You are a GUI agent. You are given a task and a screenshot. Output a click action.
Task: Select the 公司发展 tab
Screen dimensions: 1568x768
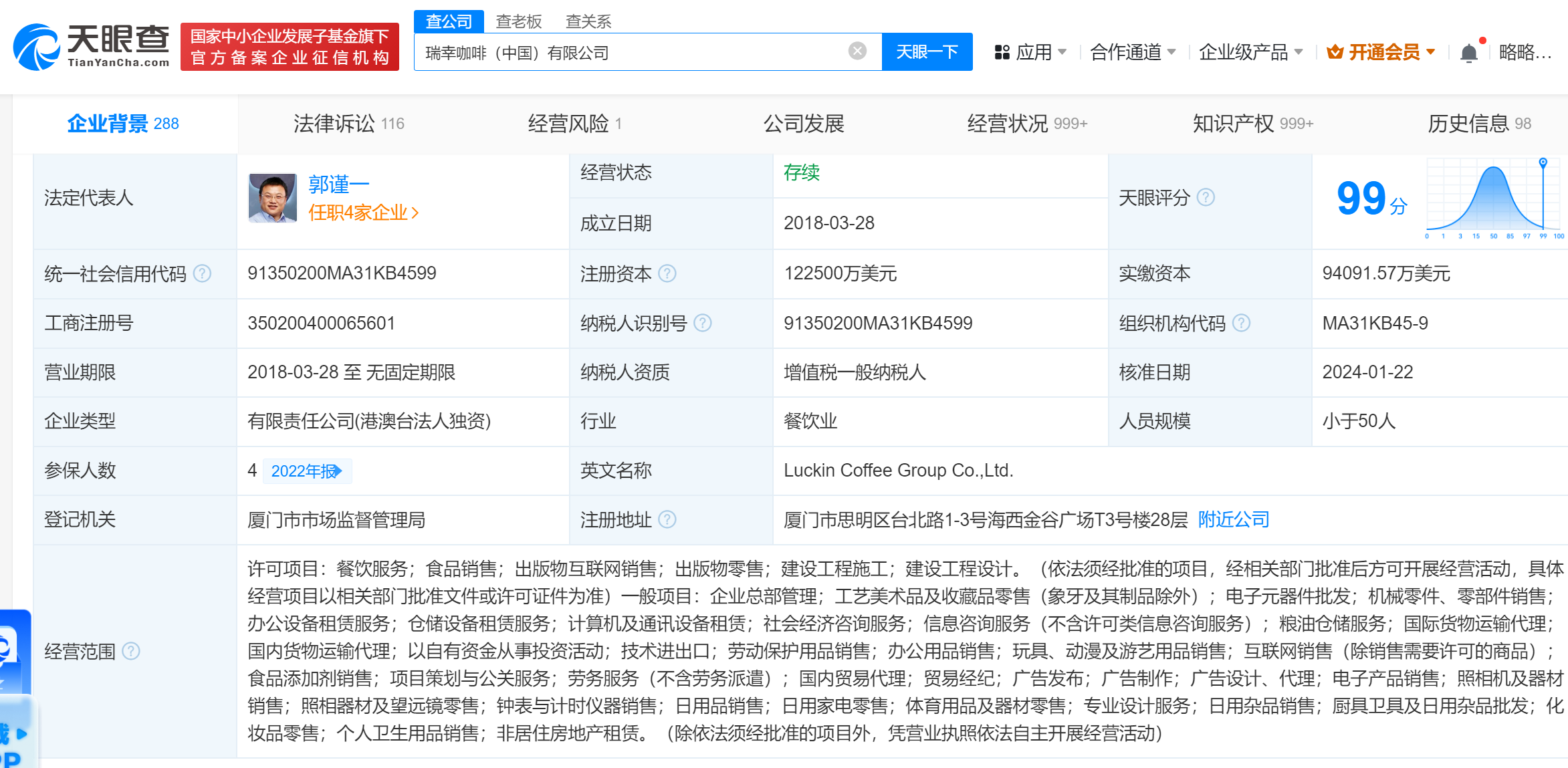tap(804, 124)
